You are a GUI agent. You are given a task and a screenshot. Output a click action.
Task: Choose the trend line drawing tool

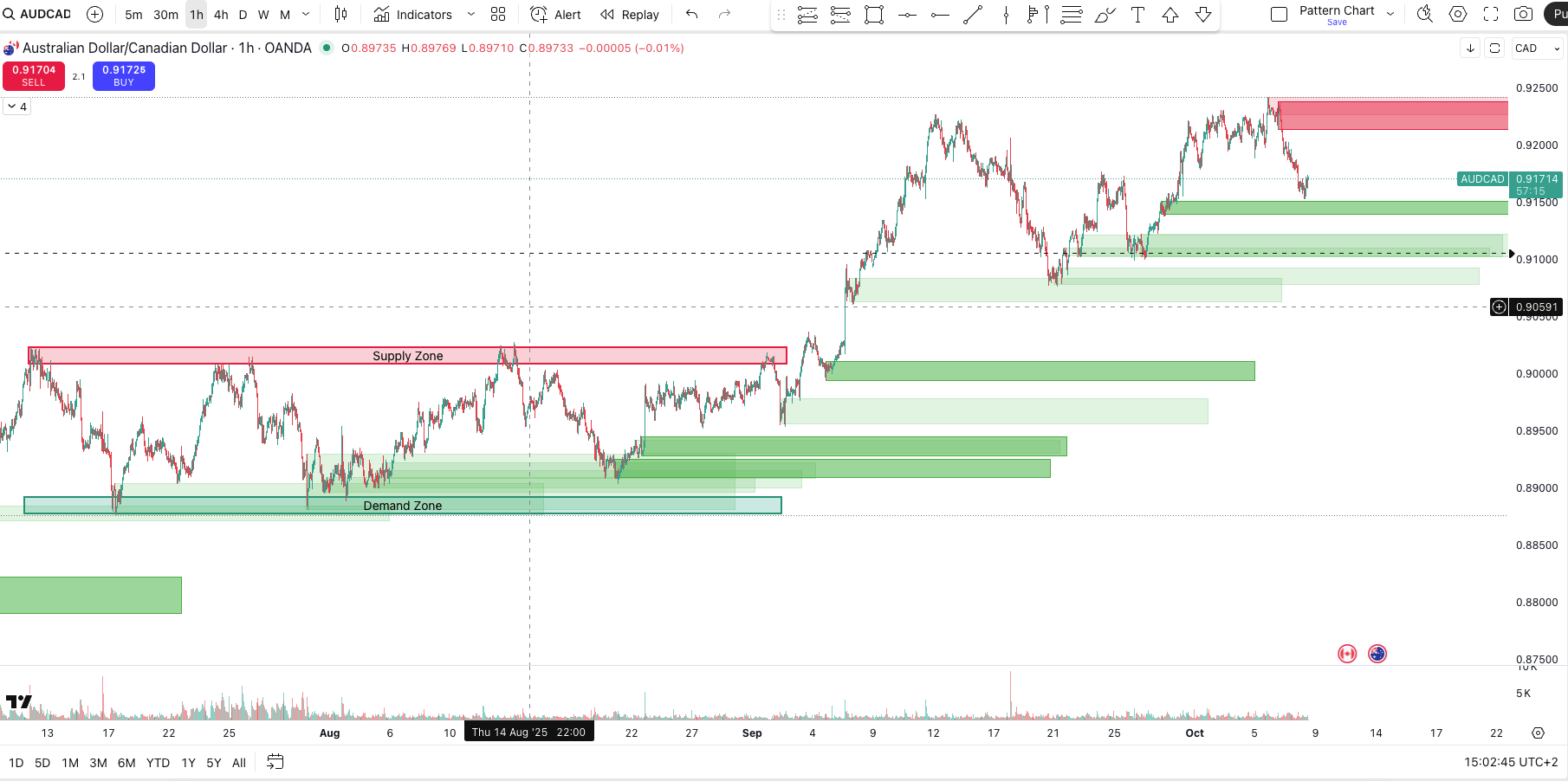click(x=973, y=15)
